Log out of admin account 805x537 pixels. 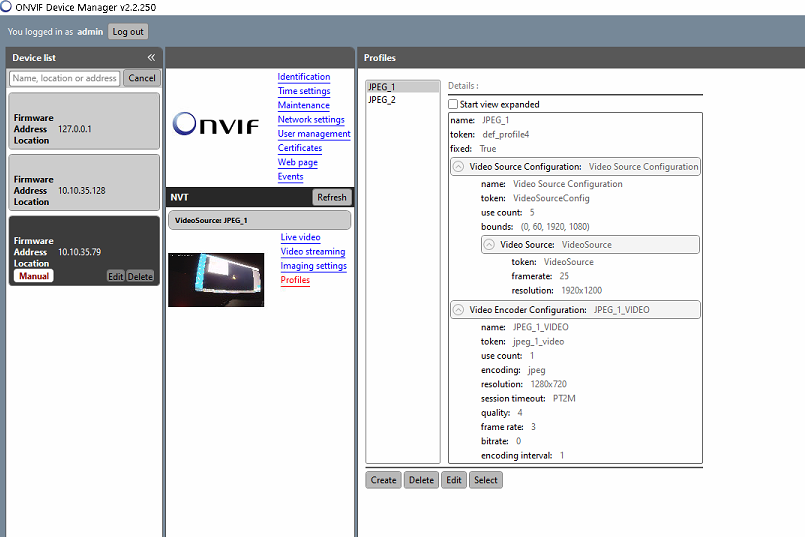128,32
